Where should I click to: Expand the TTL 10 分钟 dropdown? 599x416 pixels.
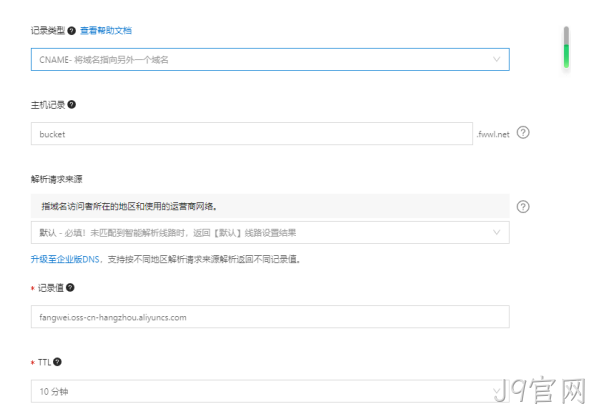(270, 391)
